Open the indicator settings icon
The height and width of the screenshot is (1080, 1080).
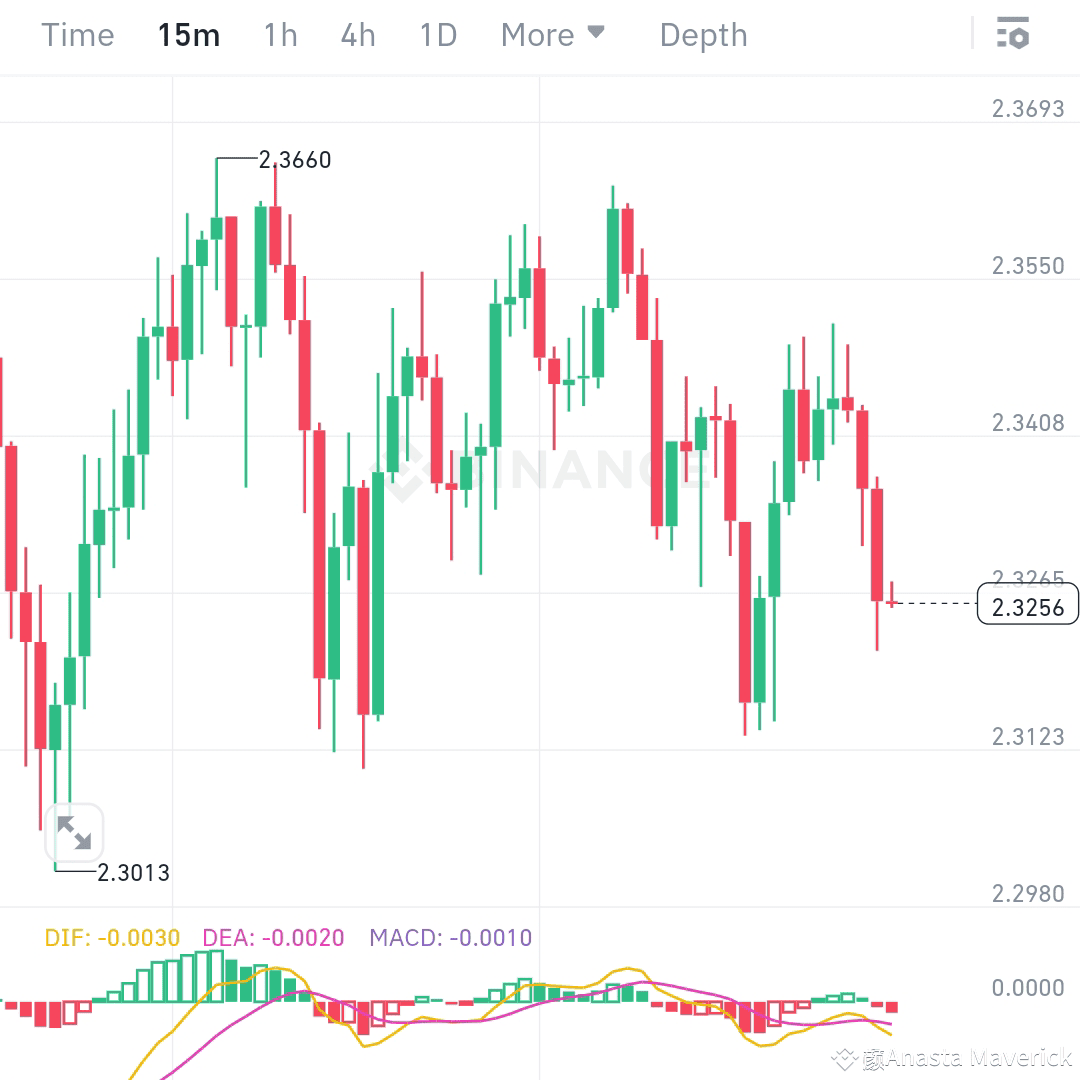tap(1014, 34)
